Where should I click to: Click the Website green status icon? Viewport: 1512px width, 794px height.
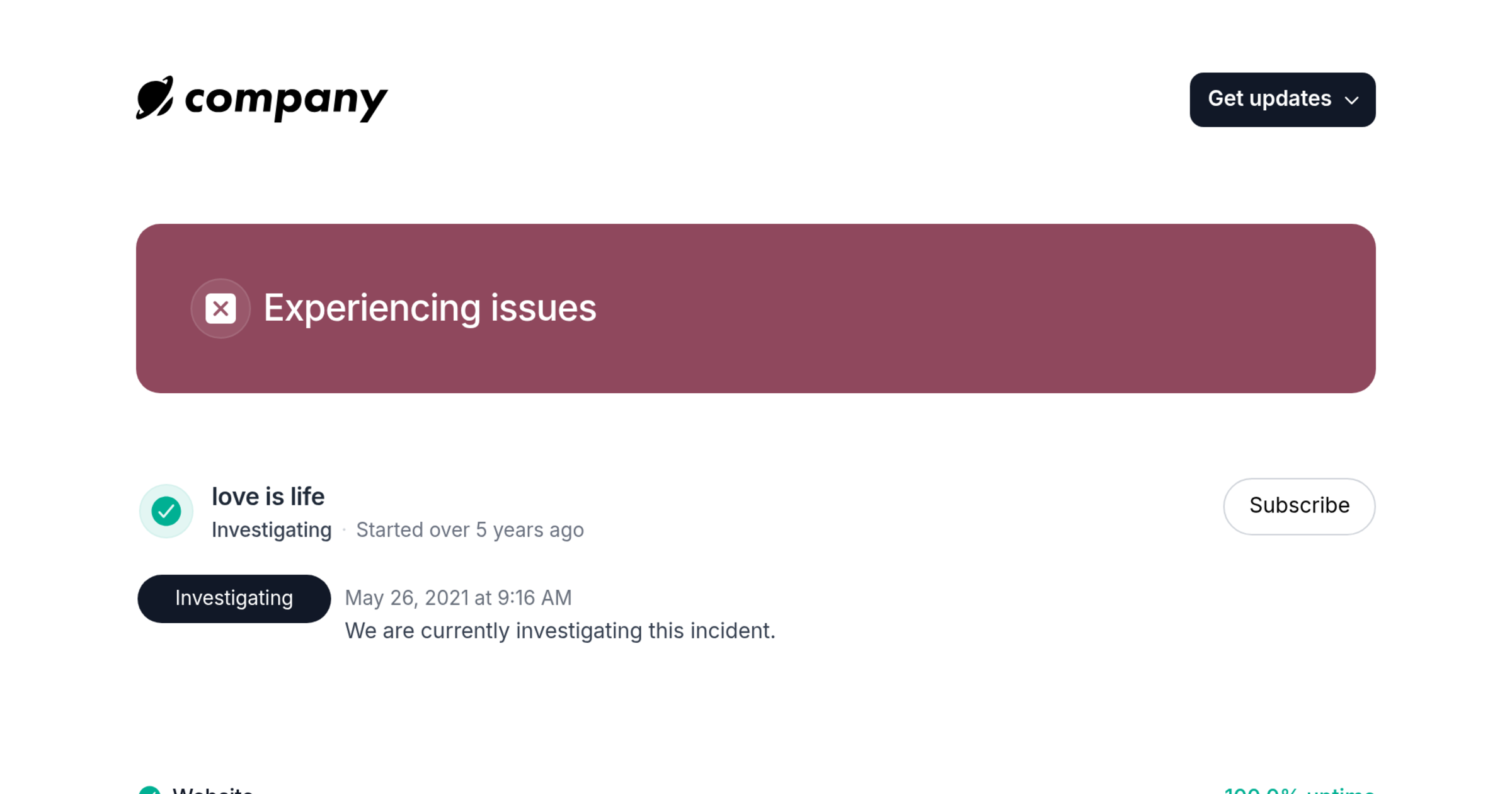click(150, 790)
